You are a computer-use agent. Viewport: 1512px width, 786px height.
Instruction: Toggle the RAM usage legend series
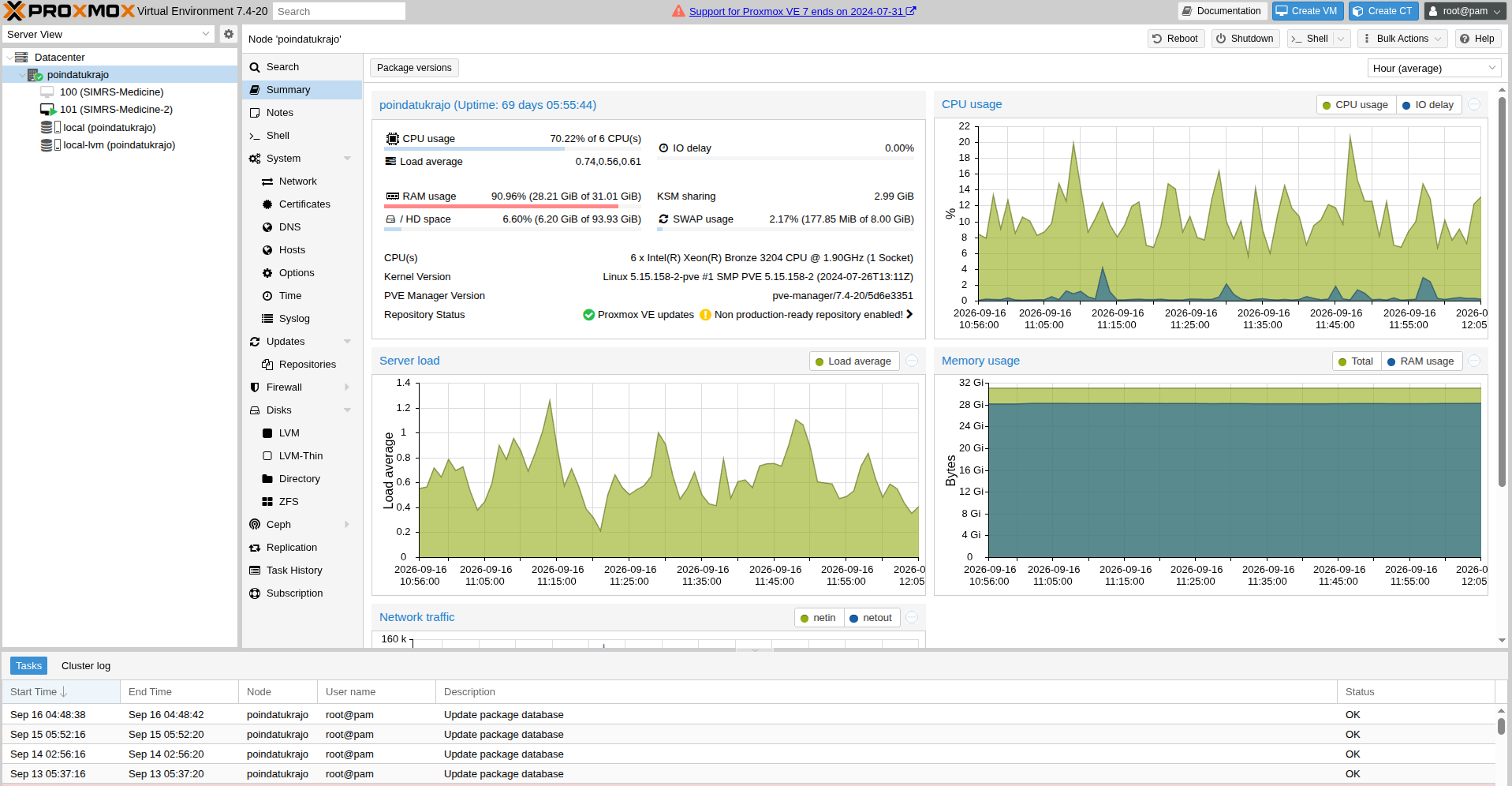(1421, 361)
